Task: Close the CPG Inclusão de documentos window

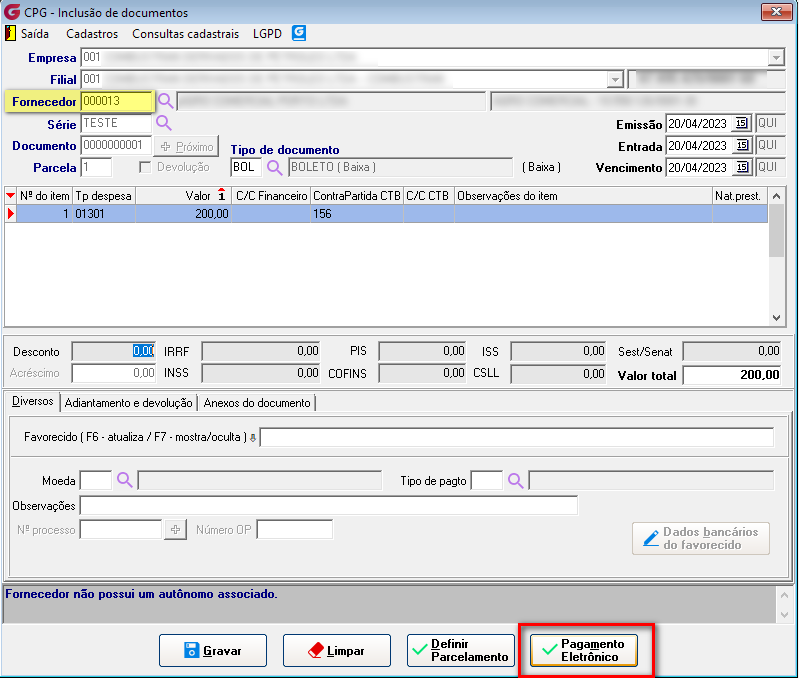Action: point(776,11)
